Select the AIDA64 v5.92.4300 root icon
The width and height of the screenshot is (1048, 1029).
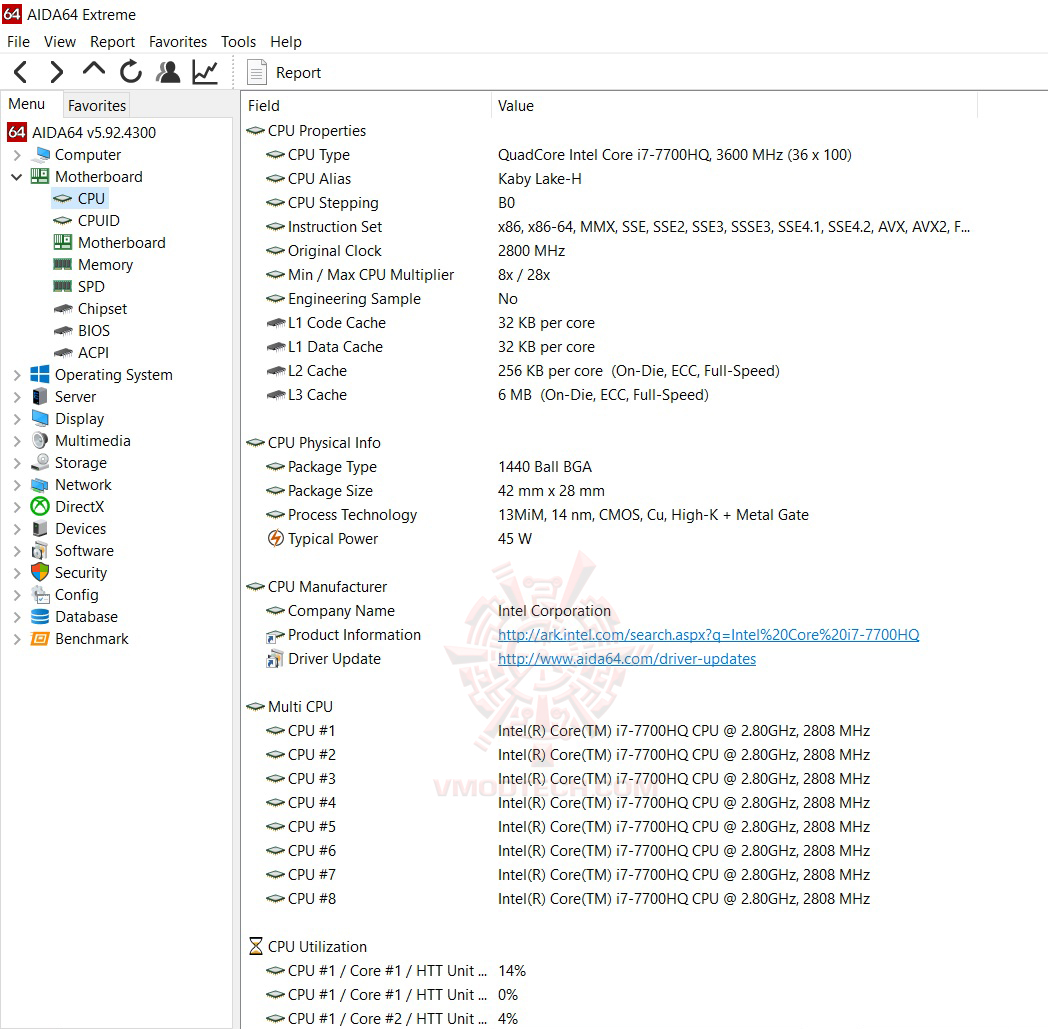(x=17, y=132)
